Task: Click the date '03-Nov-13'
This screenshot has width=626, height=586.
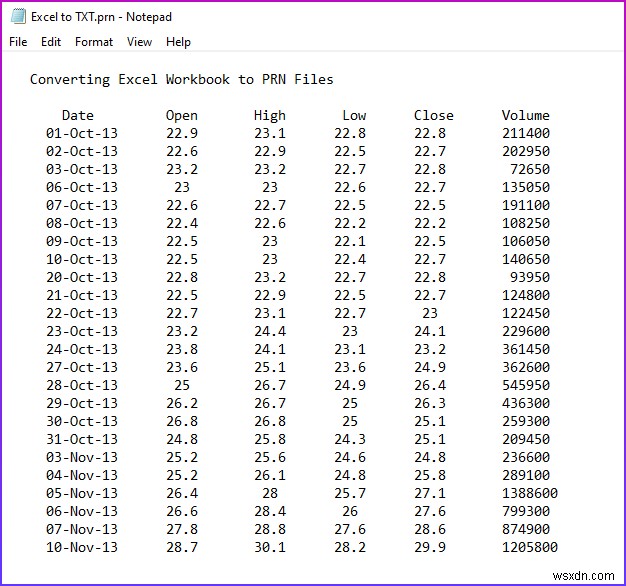Action: [x=82, y=457]
